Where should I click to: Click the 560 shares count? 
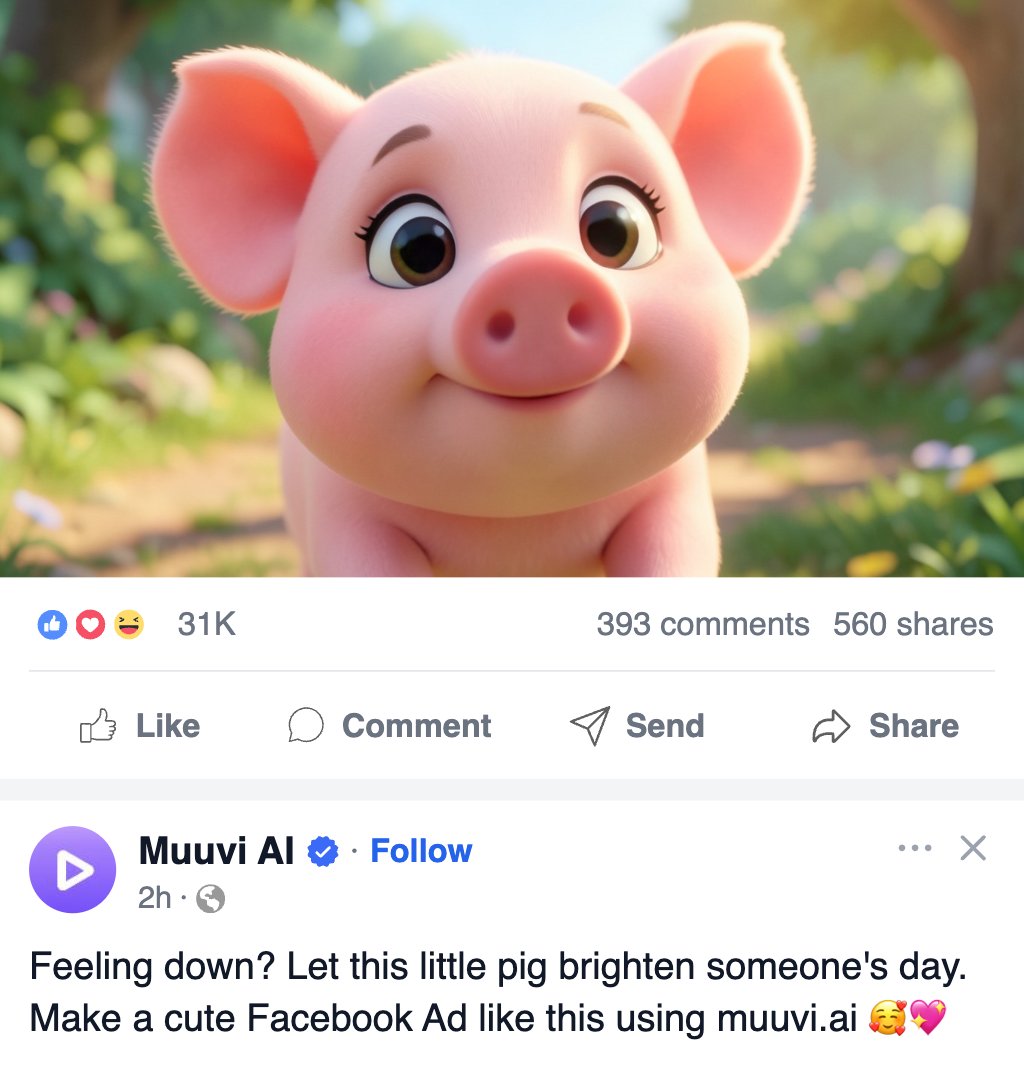913,624
